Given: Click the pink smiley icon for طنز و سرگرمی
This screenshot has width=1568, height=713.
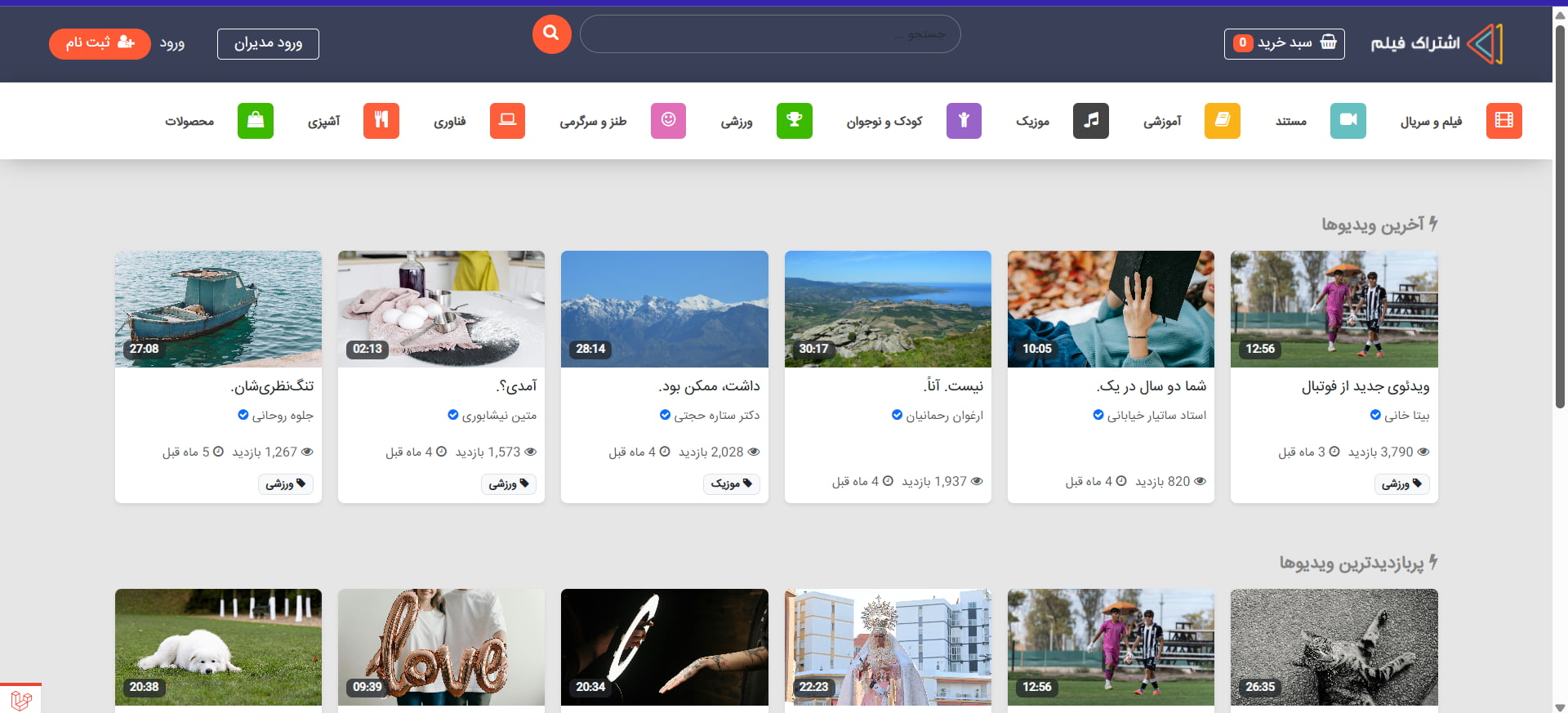Looking at the screenshot, I should coord(668,121).
